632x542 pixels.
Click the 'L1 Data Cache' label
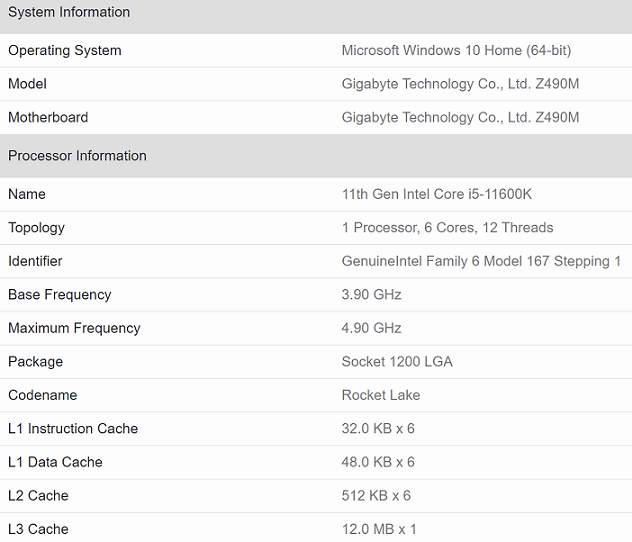(x=55, y=462)
